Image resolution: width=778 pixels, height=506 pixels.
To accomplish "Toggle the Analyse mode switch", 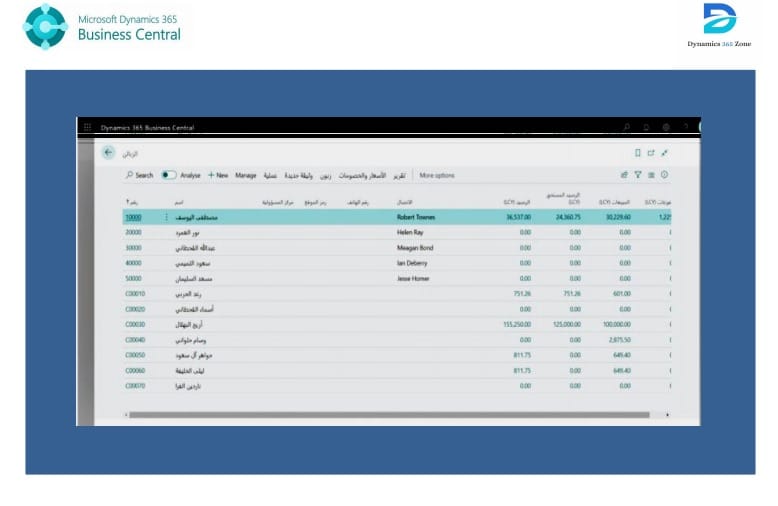I will coord(169,175).
